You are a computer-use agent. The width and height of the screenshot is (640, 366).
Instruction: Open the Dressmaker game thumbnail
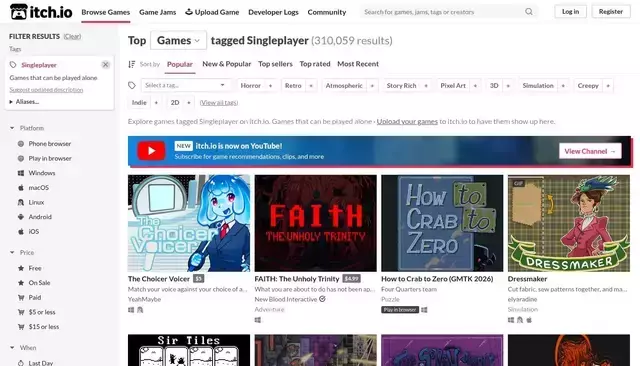click(569, 223)
